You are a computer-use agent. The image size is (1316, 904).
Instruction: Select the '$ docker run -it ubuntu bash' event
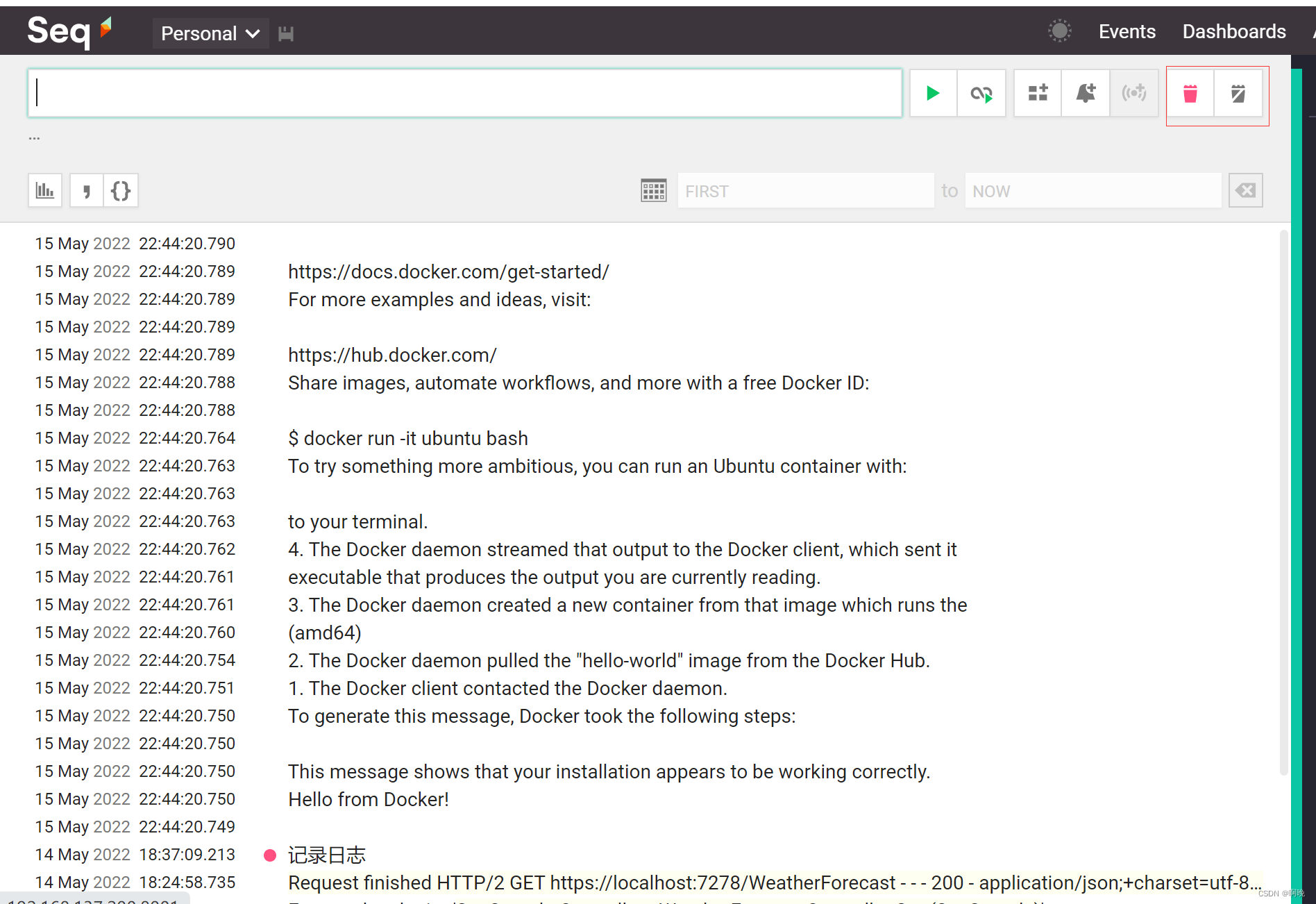click(408, 438)
